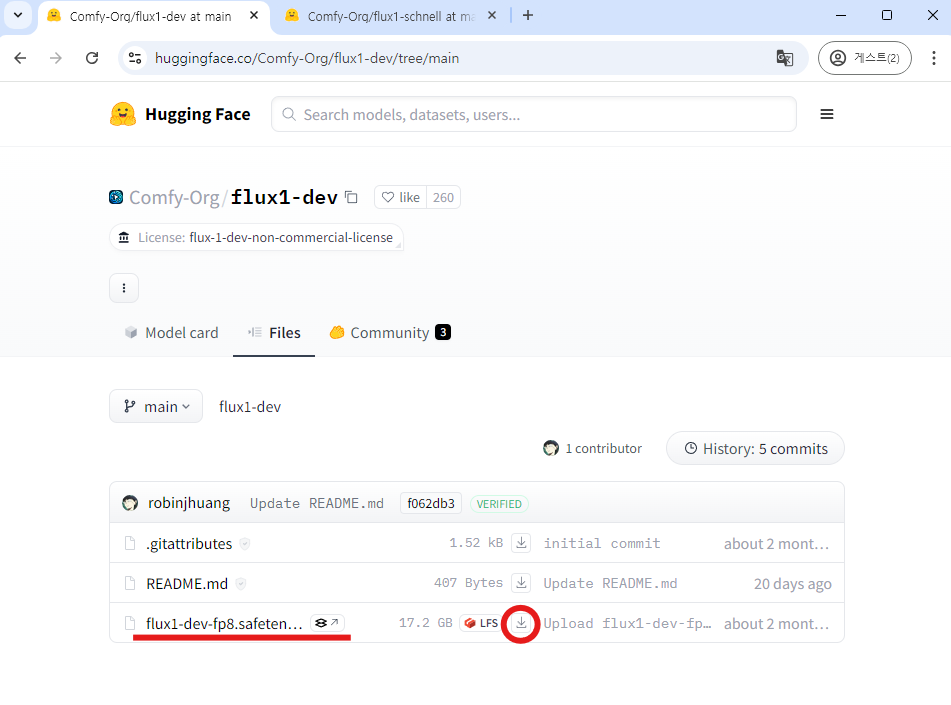Click the translate page icon
The width and height of the screenshot is (951, 705).
click(x=784, y=58)
